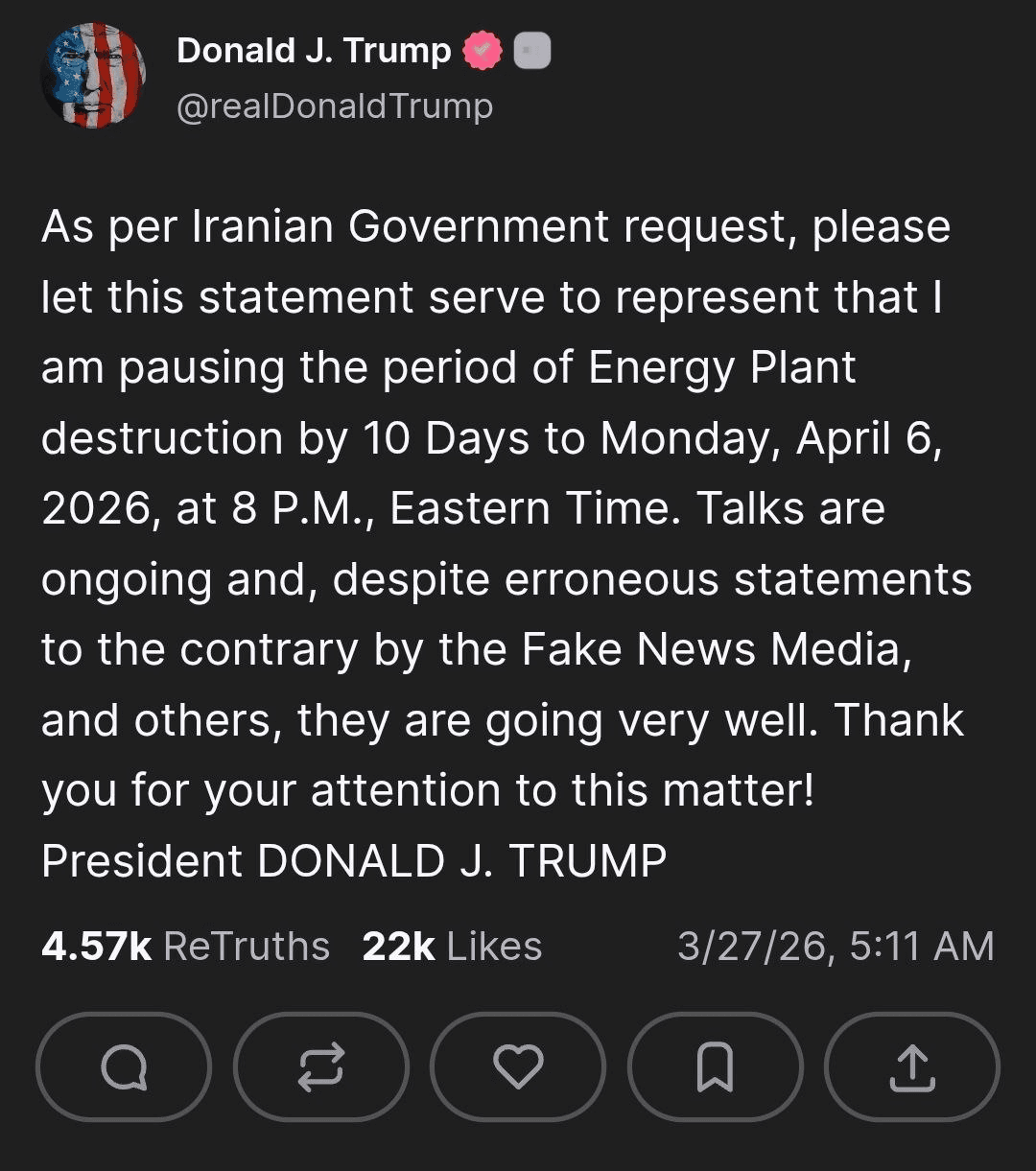View the 4.57k ReTruths list

(185, 947)
